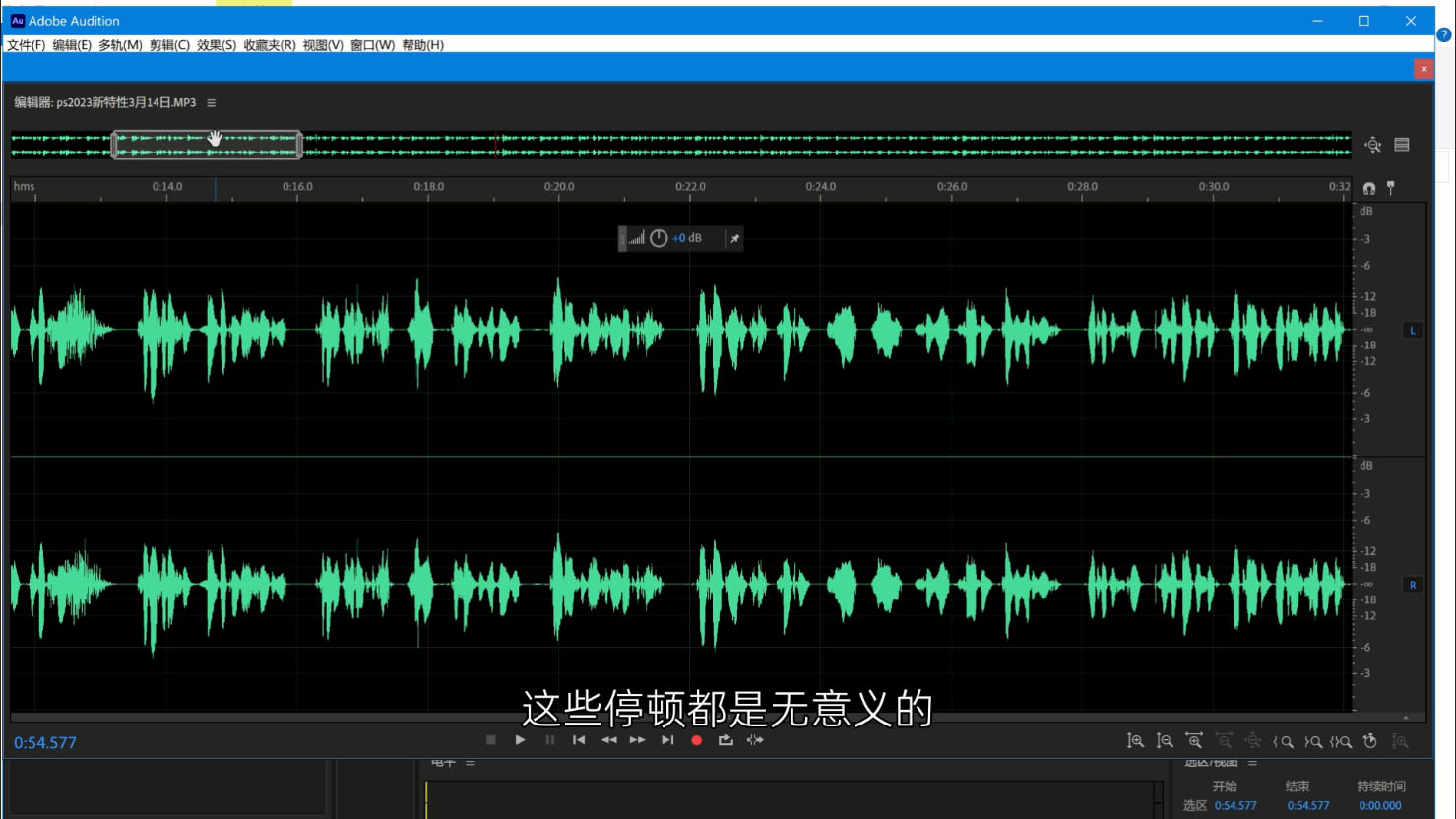Click the L channel button beside the waveform

pyautogui.click(x=1412, y=330)
